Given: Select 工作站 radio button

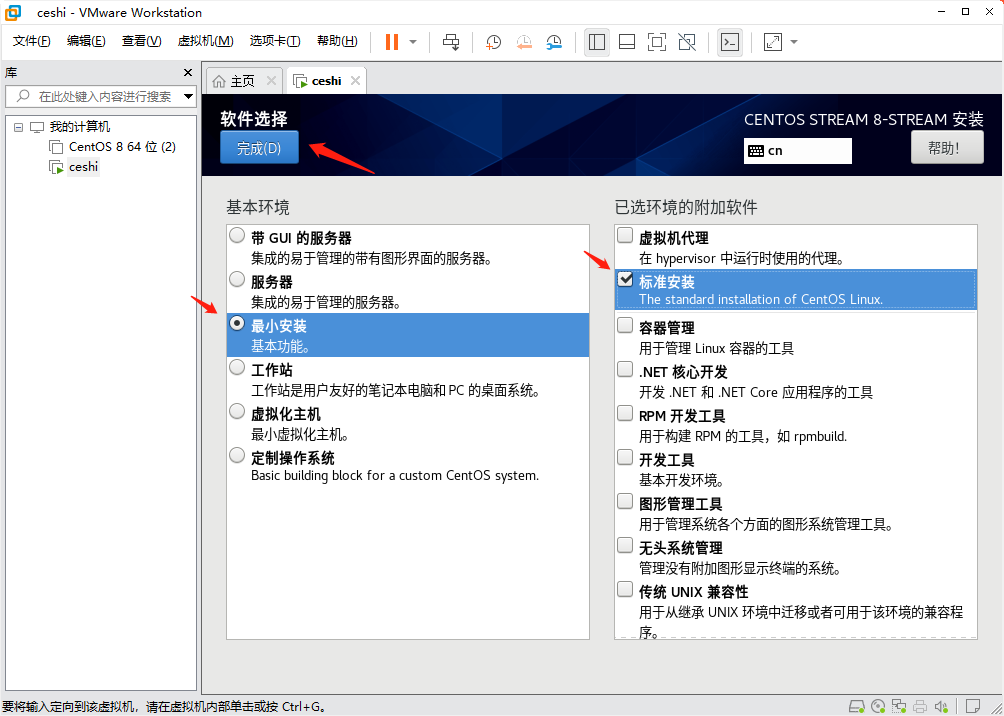Looking at the screenshot, I should point(237,368).
